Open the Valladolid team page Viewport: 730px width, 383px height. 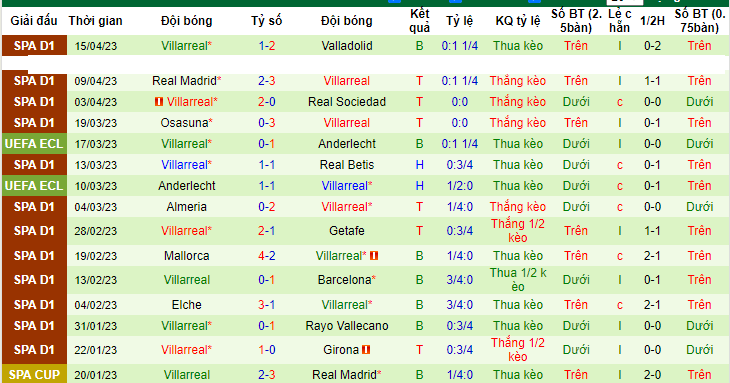coord(347,46)
